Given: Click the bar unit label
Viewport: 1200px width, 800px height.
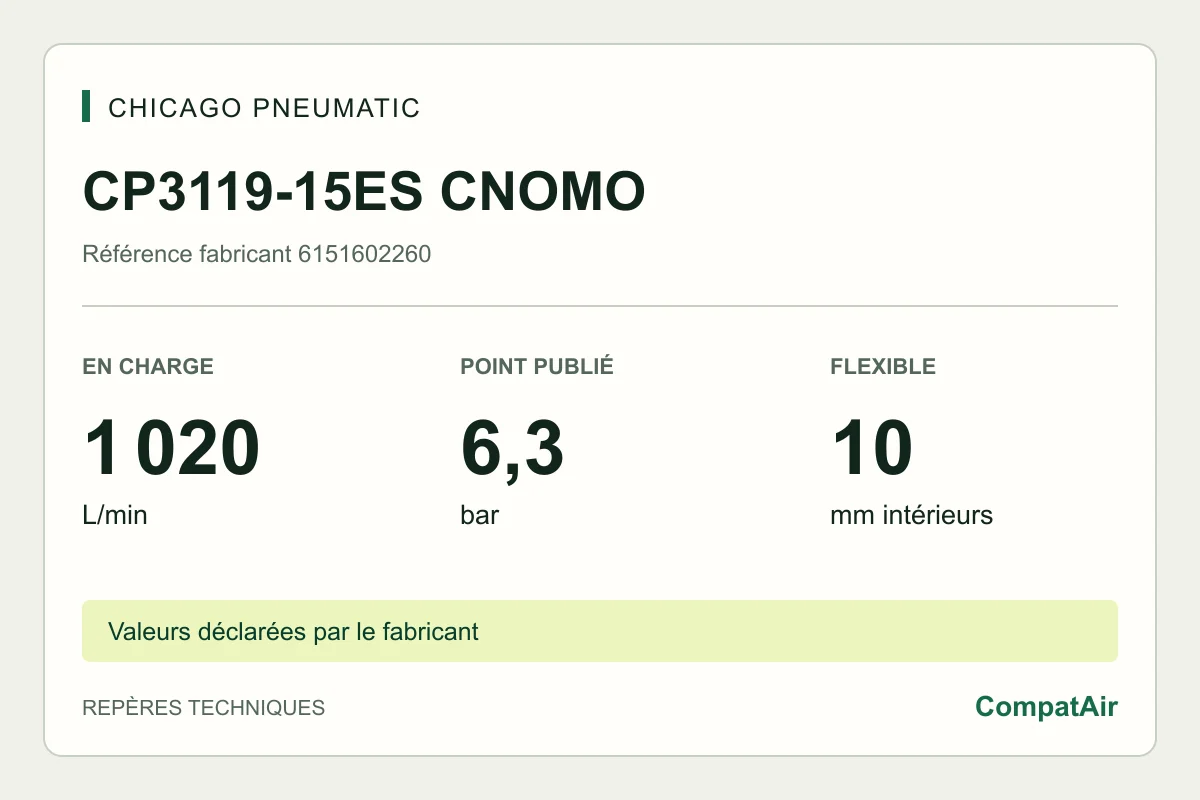Looking at the screenshot, I should [480, 516].
